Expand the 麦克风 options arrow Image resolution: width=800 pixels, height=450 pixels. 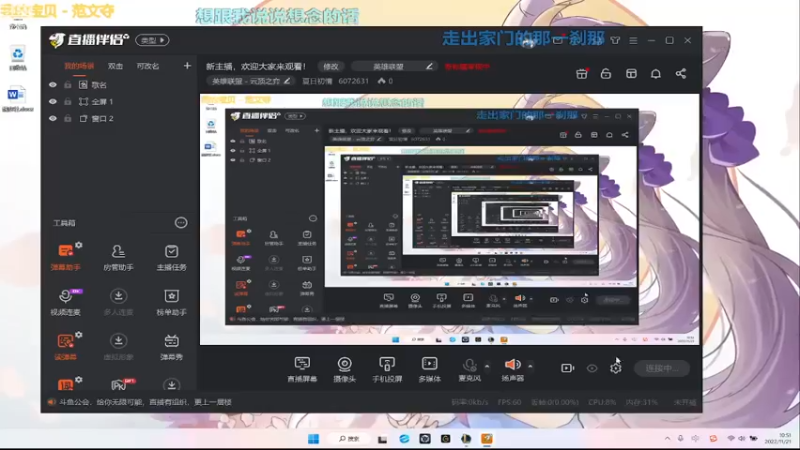(487, 366)
